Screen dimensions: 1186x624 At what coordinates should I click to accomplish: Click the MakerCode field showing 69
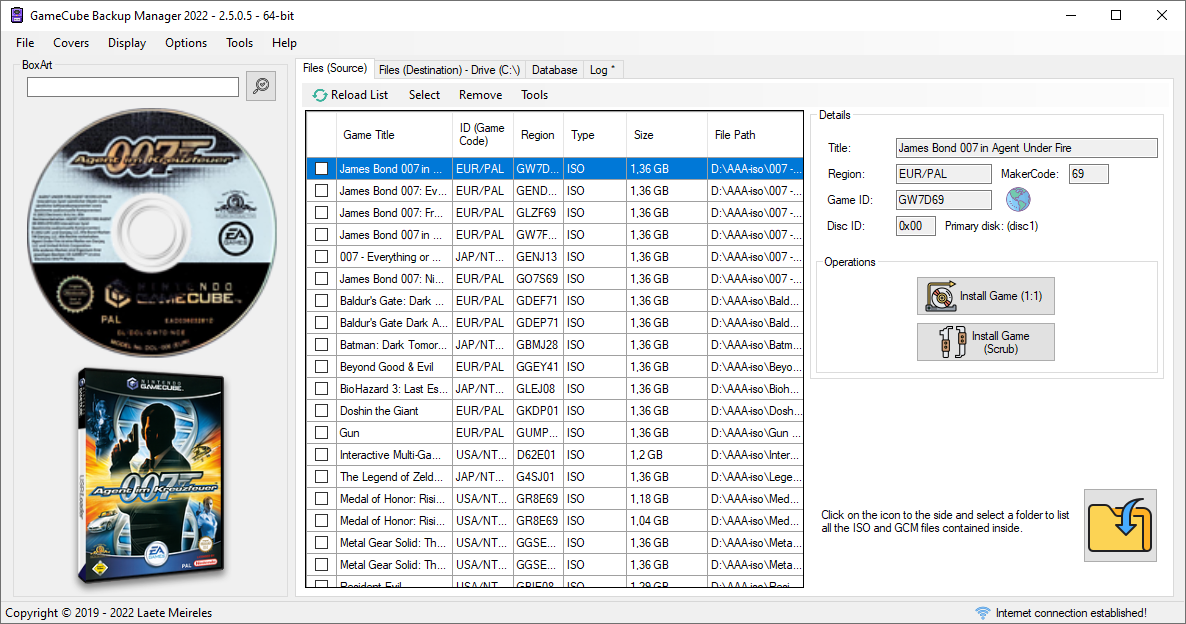click(1088, 174)
